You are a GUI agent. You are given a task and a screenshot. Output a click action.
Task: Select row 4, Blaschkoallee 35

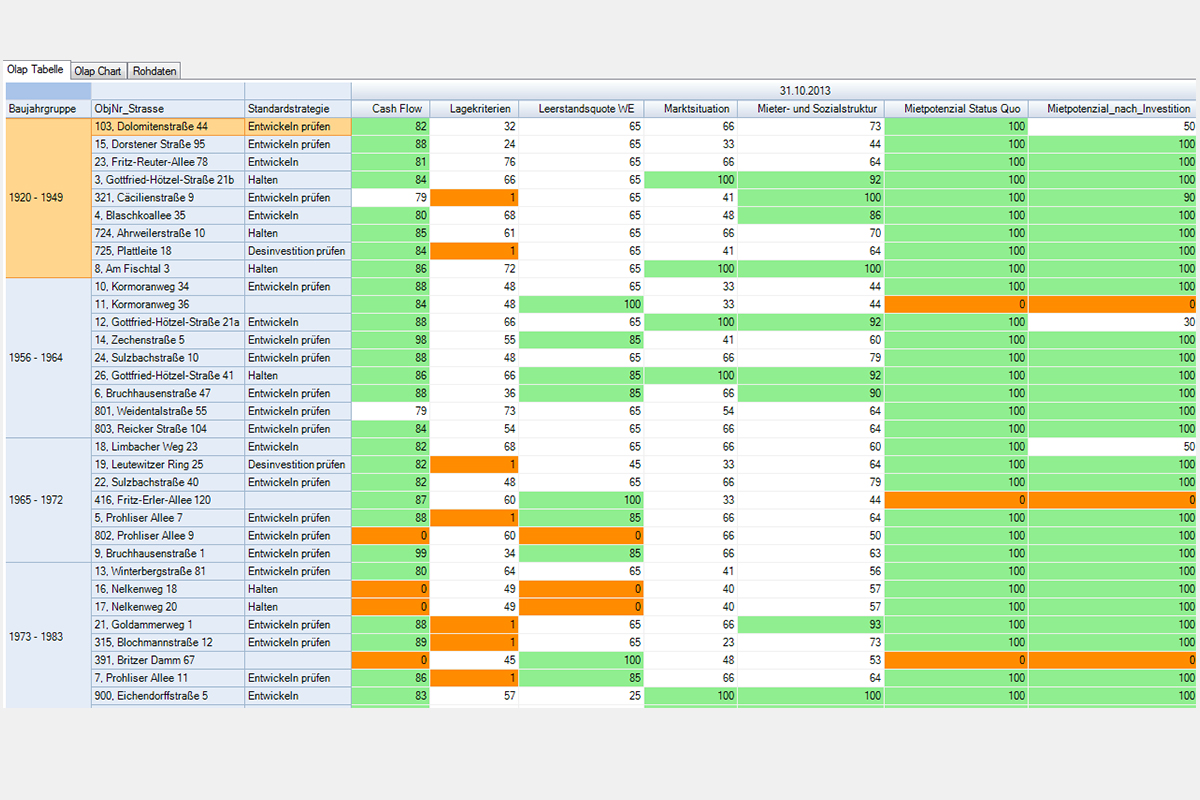pyautogui.click(x=168, y=215)
